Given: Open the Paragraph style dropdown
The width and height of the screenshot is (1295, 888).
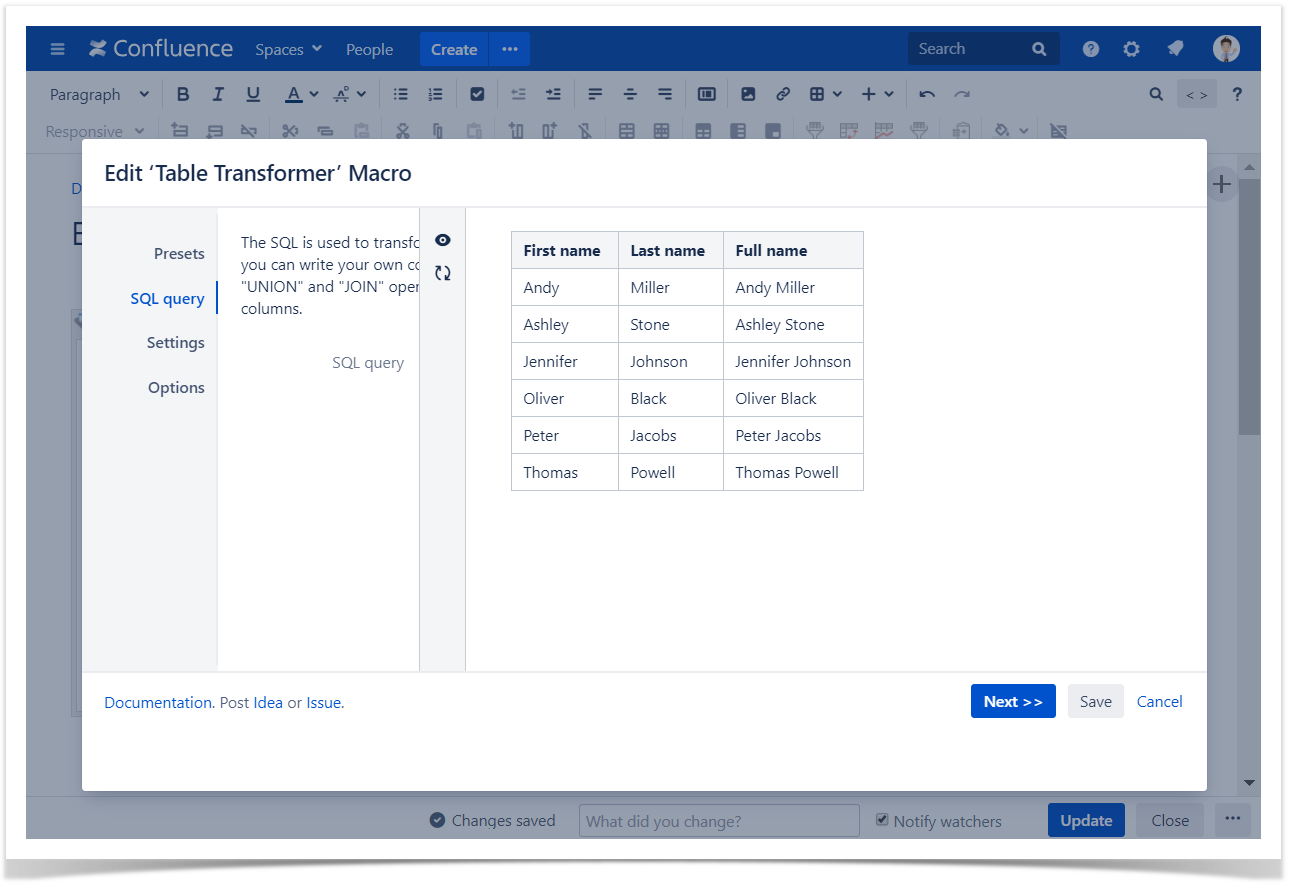Looking at the screenshot, I should pyautogui.click(x=99, y=94).
